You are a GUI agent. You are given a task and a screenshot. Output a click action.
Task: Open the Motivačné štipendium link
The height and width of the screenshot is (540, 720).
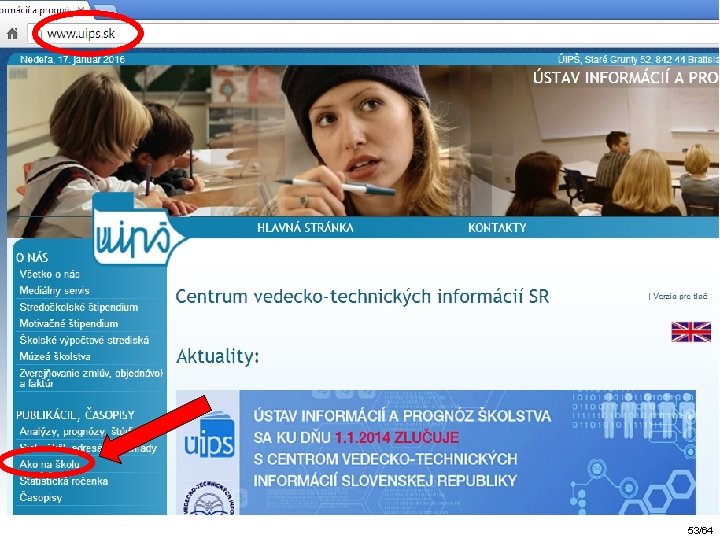pos(68,324)
